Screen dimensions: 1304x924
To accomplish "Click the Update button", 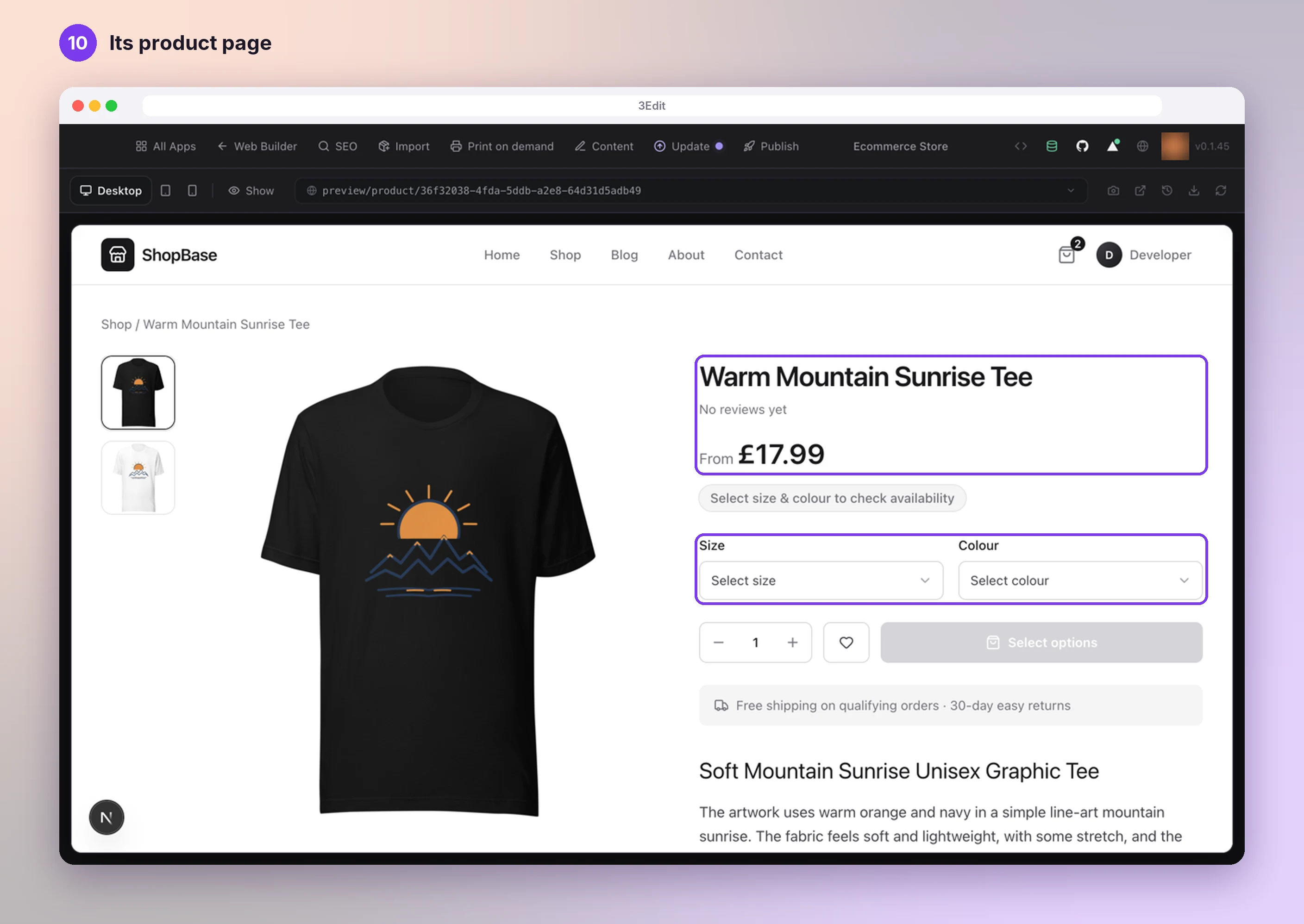I will (x=688, y=146).
